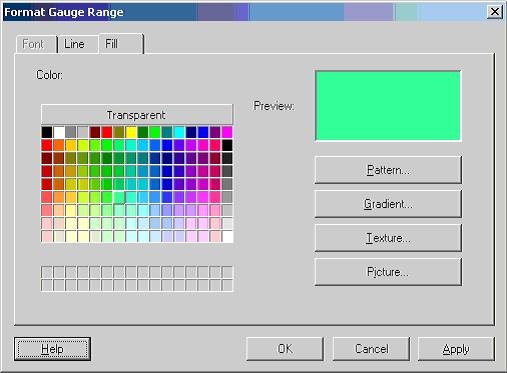The width and height of the screenshot is (507, 373).
Task: Click the Help button
Action: 52,349
